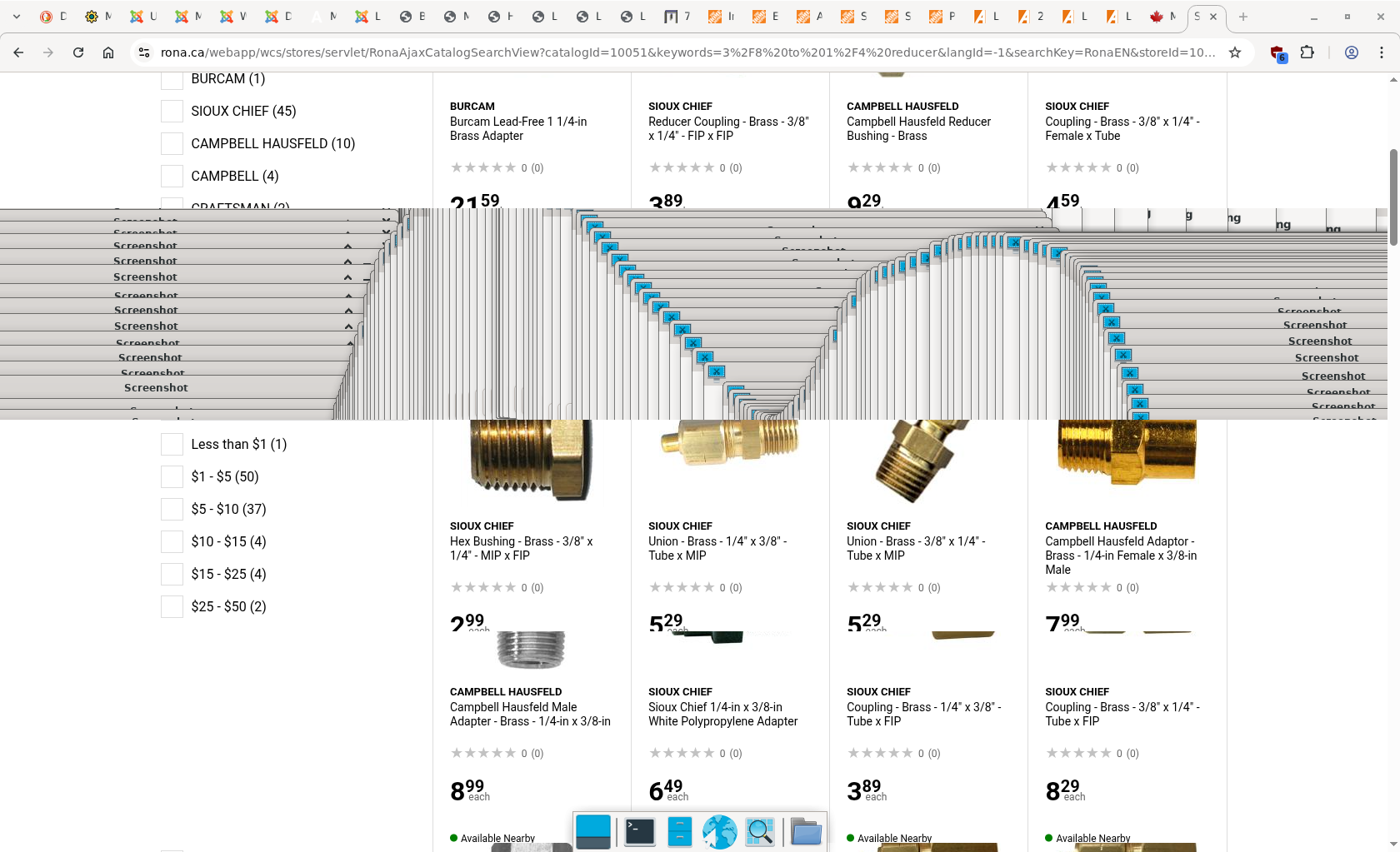Click the browser forward arrow
The image size is (1400, 852).
(x=48, y=52)
